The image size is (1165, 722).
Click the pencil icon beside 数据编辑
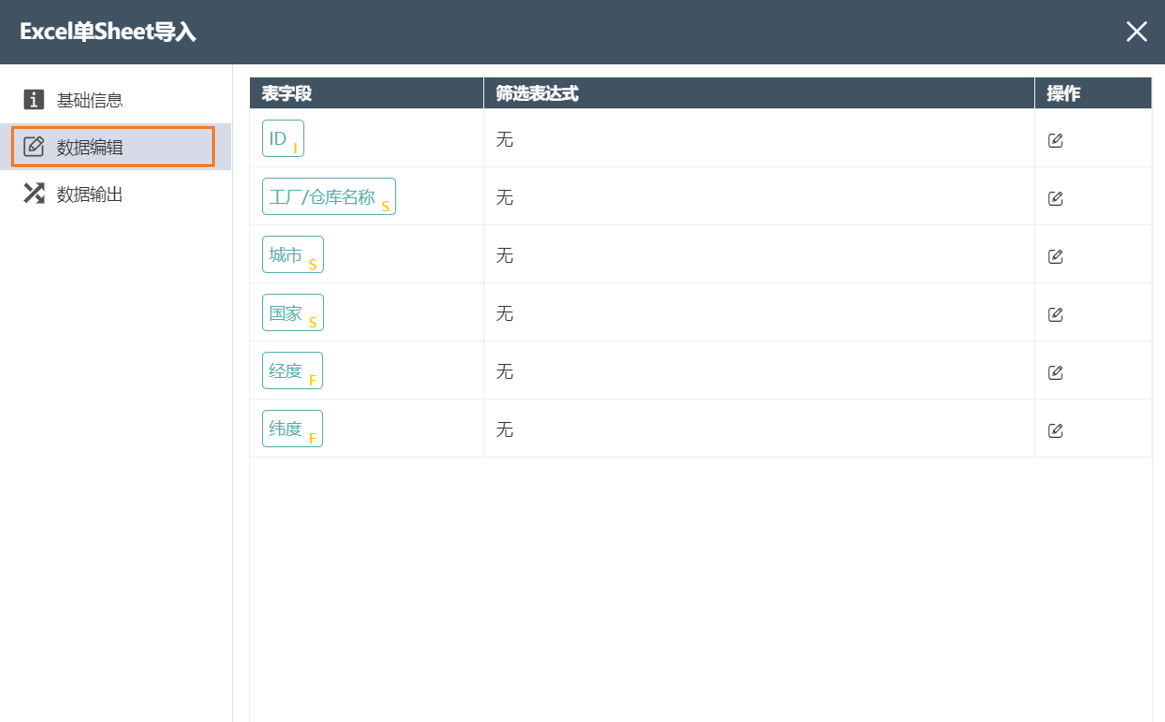click(x=33, y=146)
